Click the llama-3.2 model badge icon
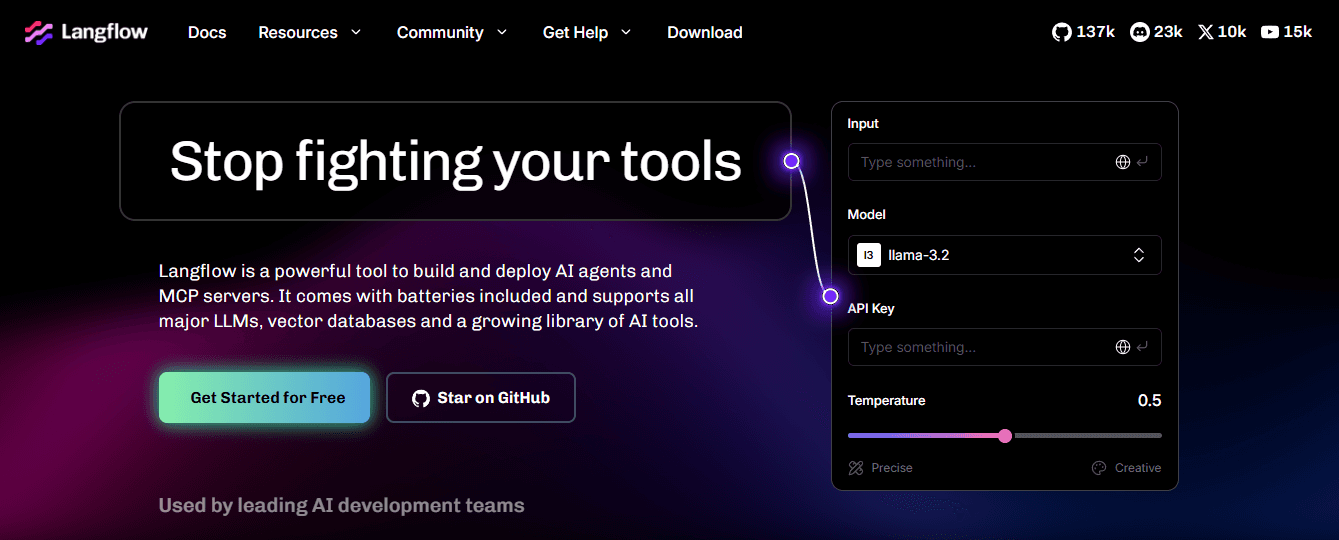The width and height of the screenshot is (1339, 540). tap(869, 255)
